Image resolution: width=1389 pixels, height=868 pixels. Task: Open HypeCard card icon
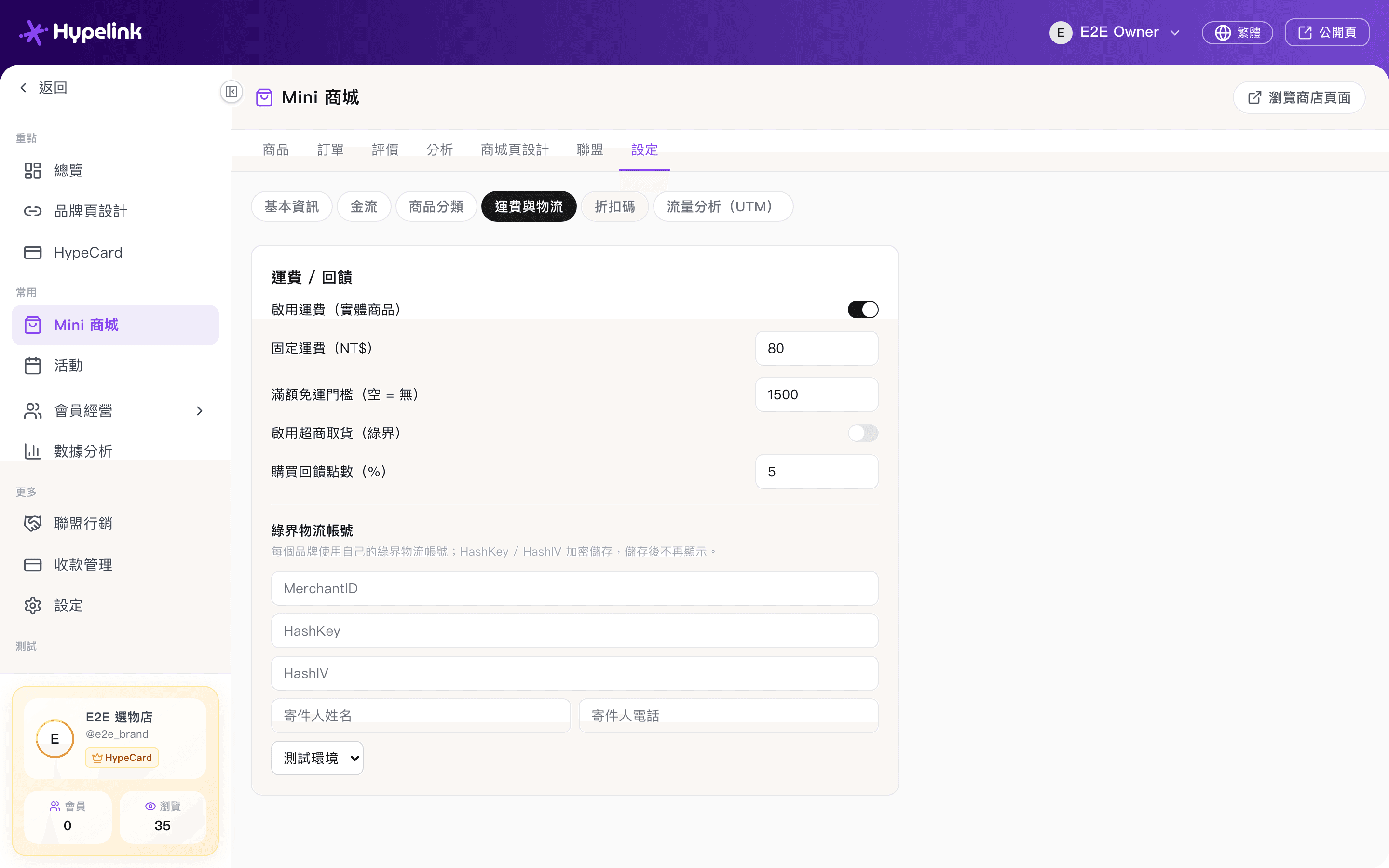[x=33, y=253]
